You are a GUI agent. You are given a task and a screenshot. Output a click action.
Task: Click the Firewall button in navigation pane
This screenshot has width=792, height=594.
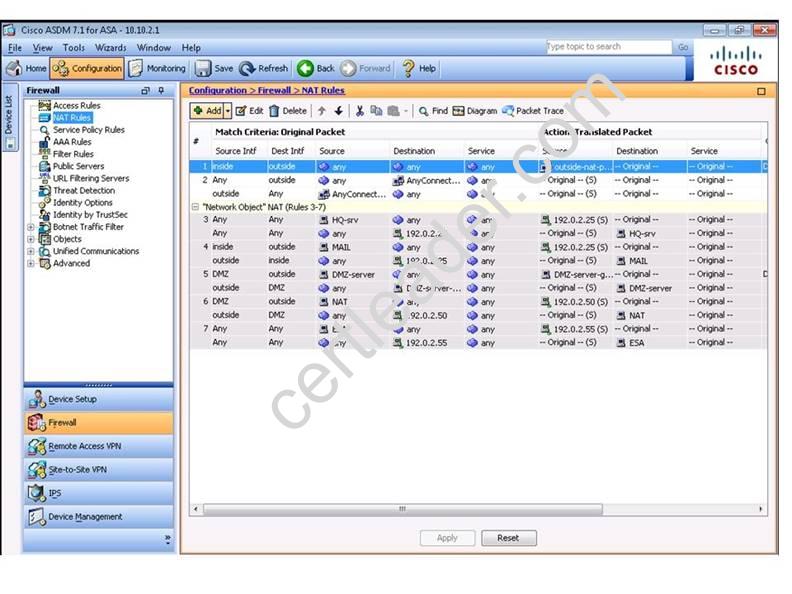click(x=98, y=423)
